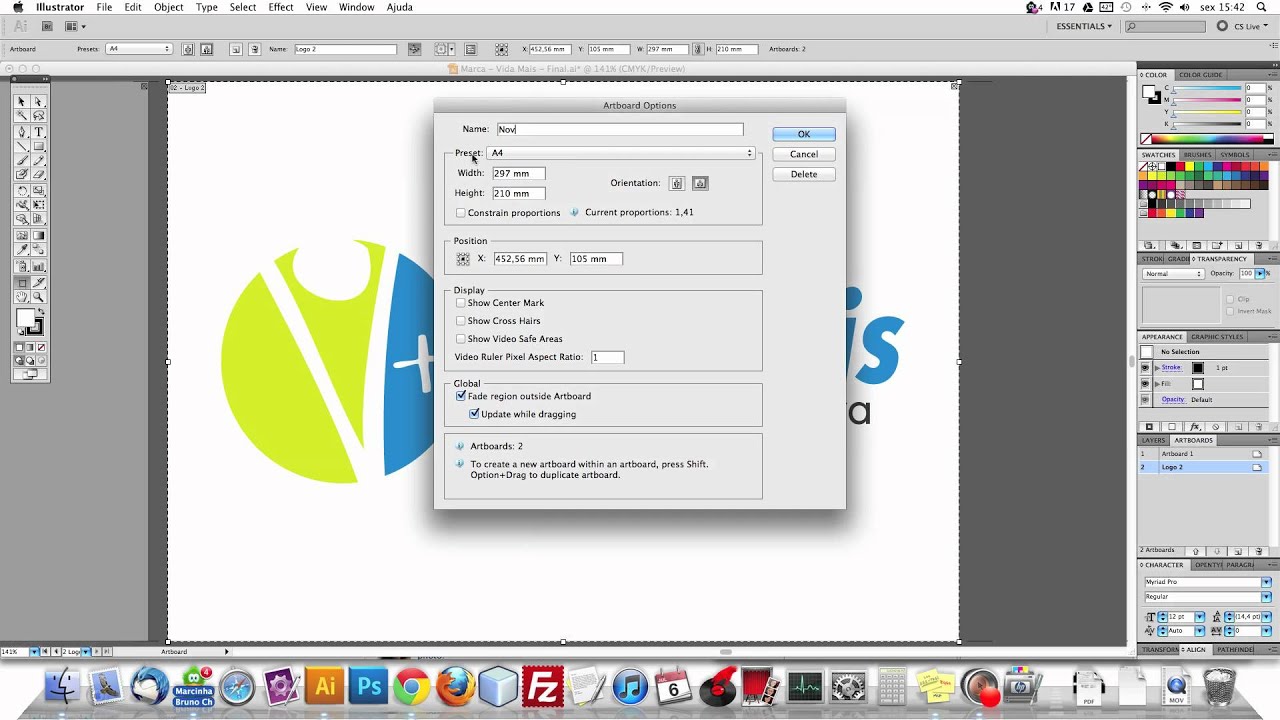Click the reference point locator in Position
Viewport: 1280px width, 720px height.
point(463,259)
